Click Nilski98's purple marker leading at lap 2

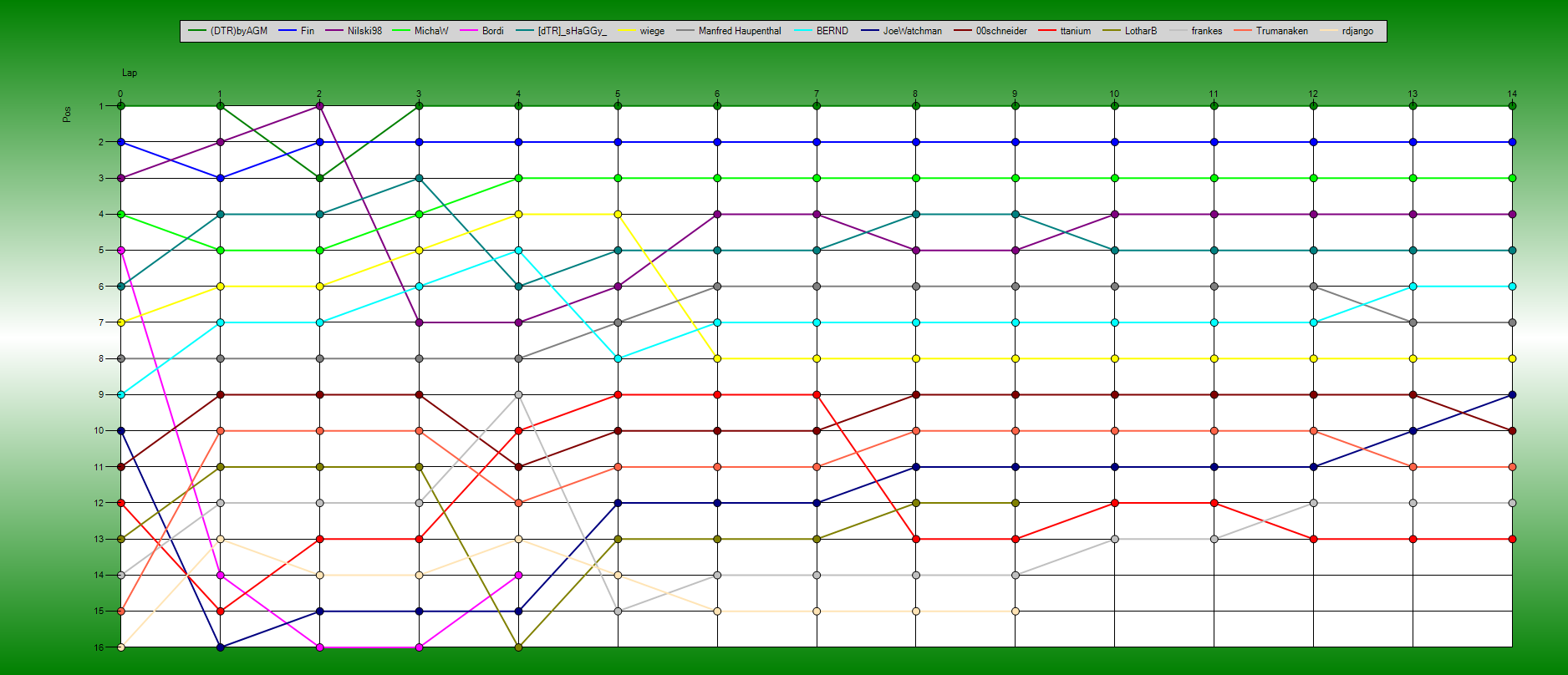pyautogui.click(x=319, y=106)
